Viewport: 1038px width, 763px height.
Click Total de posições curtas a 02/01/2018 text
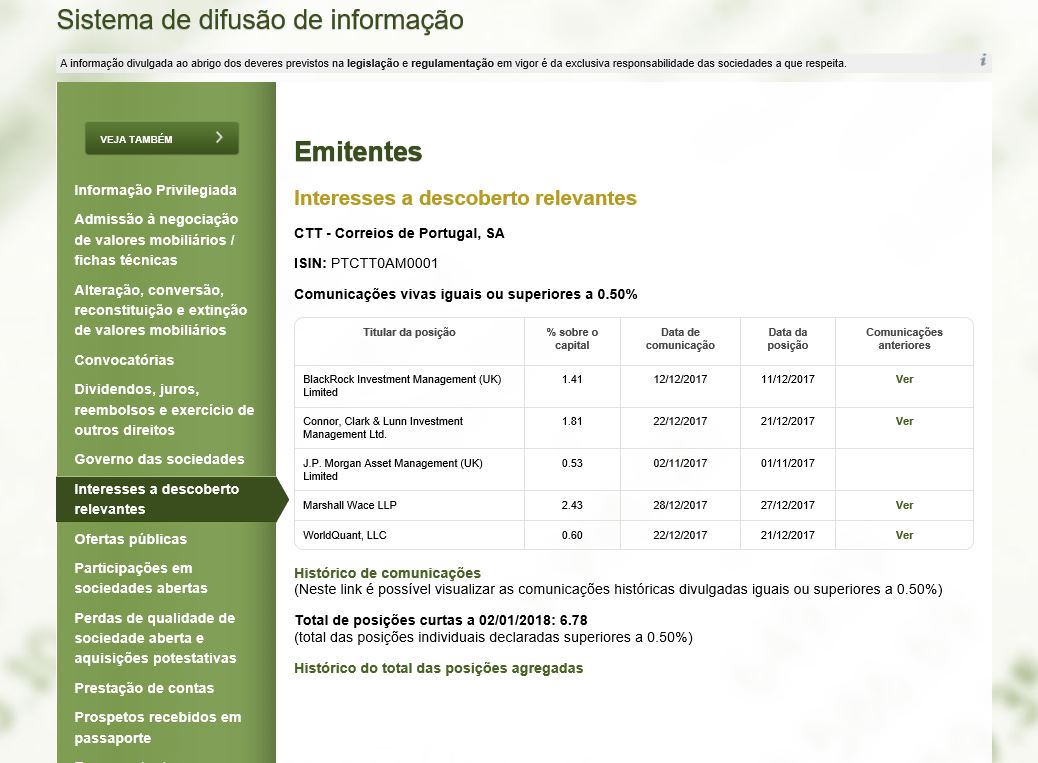pos(441,620)
